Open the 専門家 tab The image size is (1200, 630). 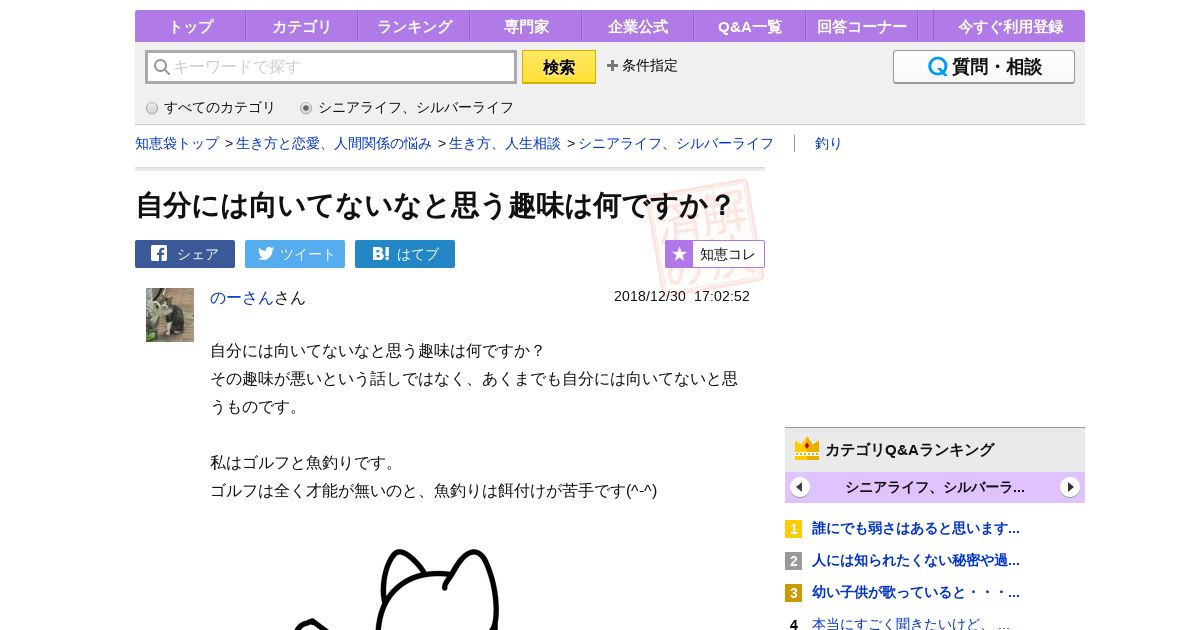tap(525, 26)
